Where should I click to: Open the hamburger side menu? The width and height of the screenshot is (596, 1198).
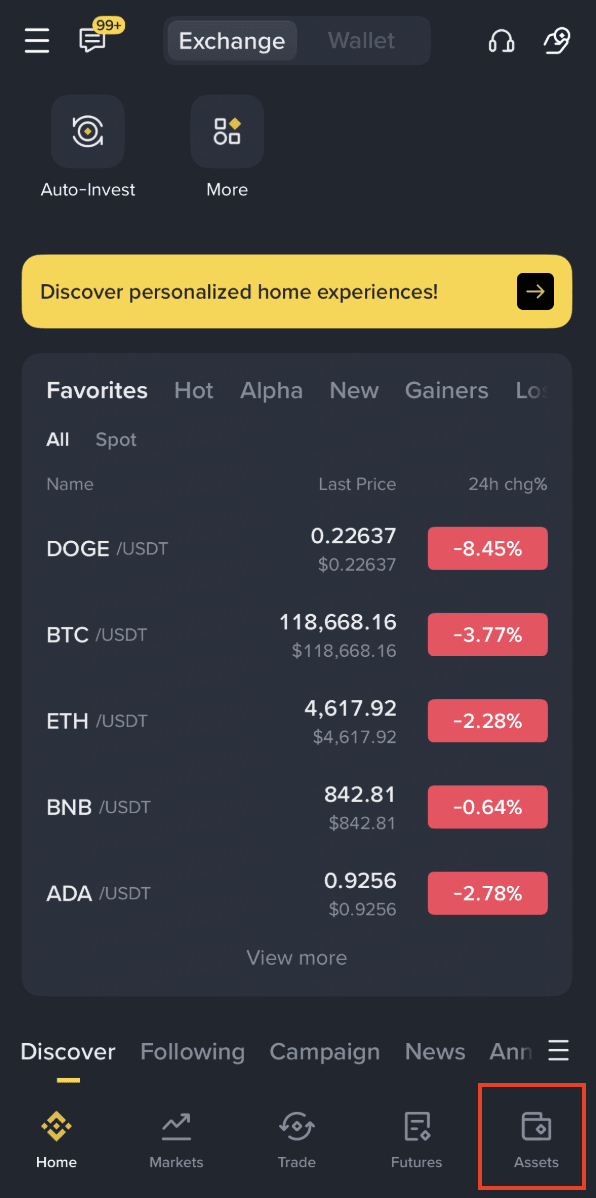pos(37,40)
